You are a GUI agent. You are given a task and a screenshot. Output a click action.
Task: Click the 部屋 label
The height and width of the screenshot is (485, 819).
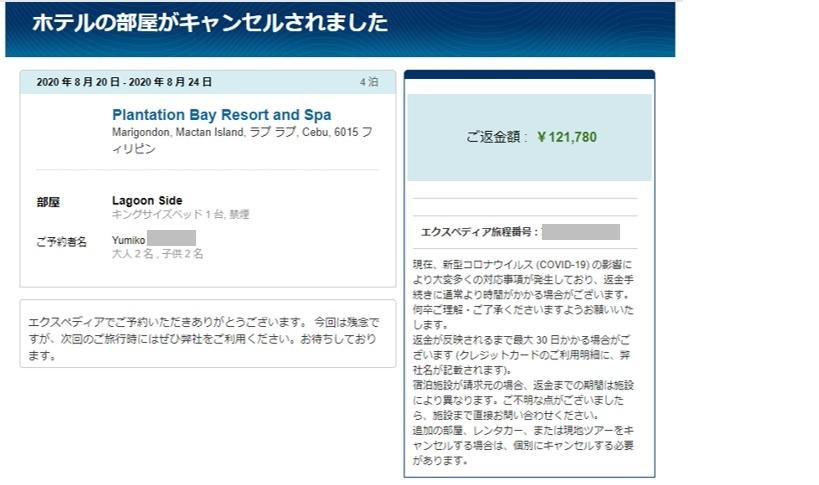(48, 202)
